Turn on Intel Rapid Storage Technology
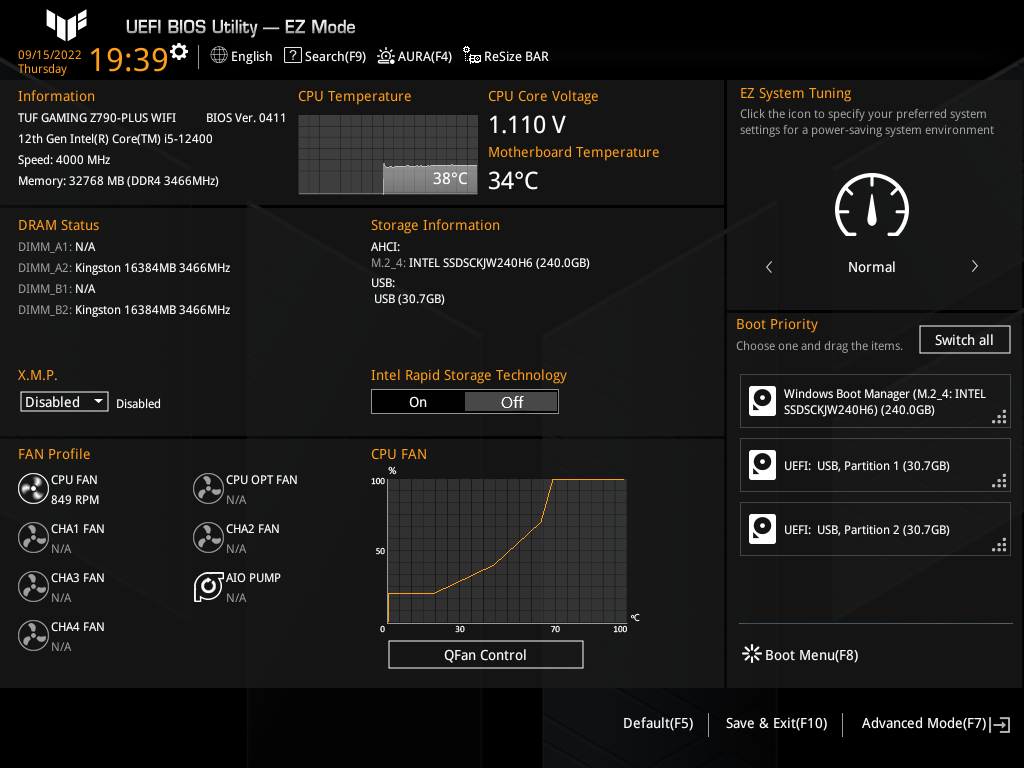This screenshot has width=1024, height=768. coord(418,401)
